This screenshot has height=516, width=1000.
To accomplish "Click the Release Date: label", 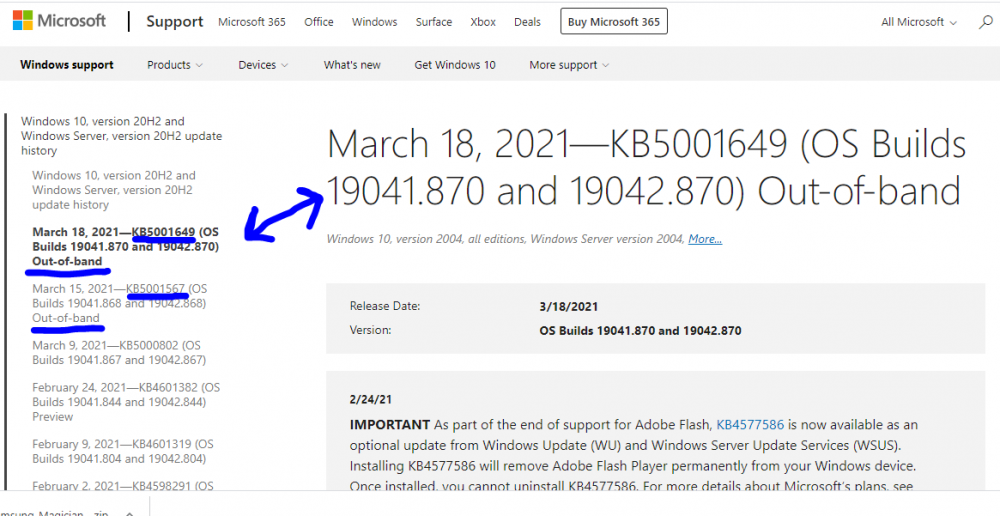I will [385, 306].
